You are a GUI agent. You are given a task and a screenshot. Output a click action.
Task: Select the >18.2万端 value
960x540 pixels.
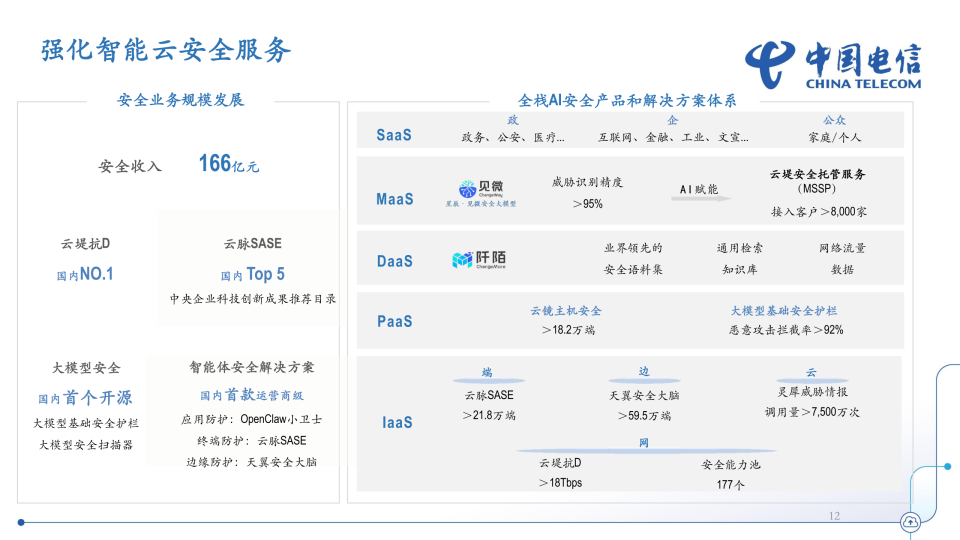[568, 330]
